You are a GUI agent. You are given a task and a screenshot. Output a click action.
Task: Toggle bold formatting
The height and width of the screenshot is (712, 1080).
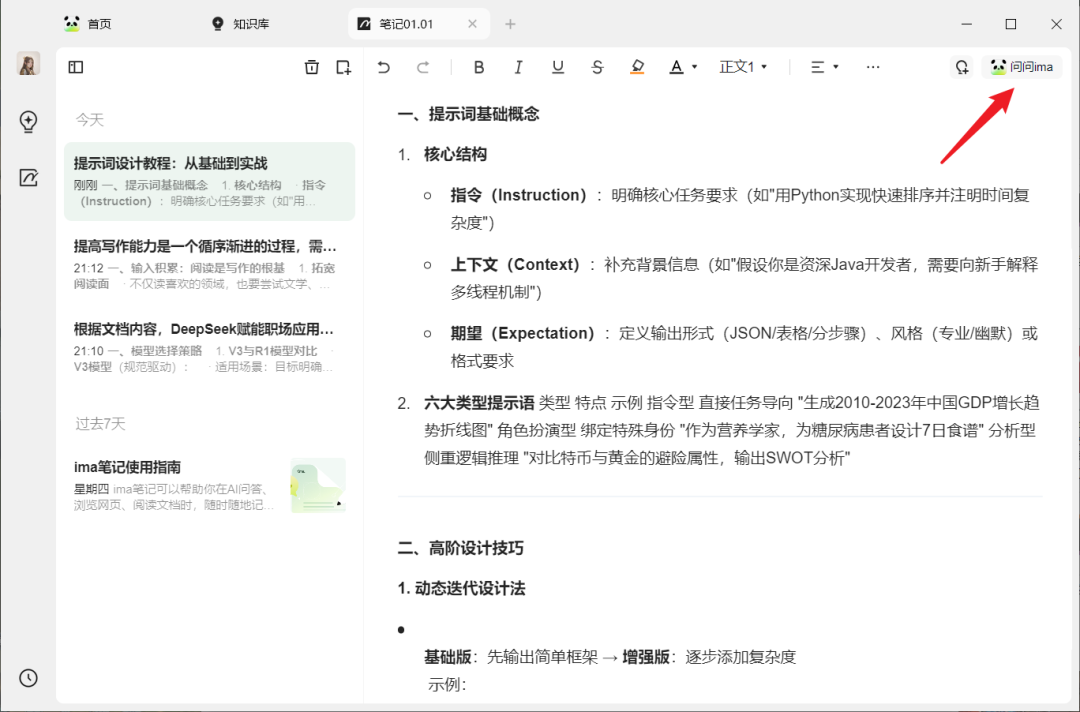tap(479, 66)
